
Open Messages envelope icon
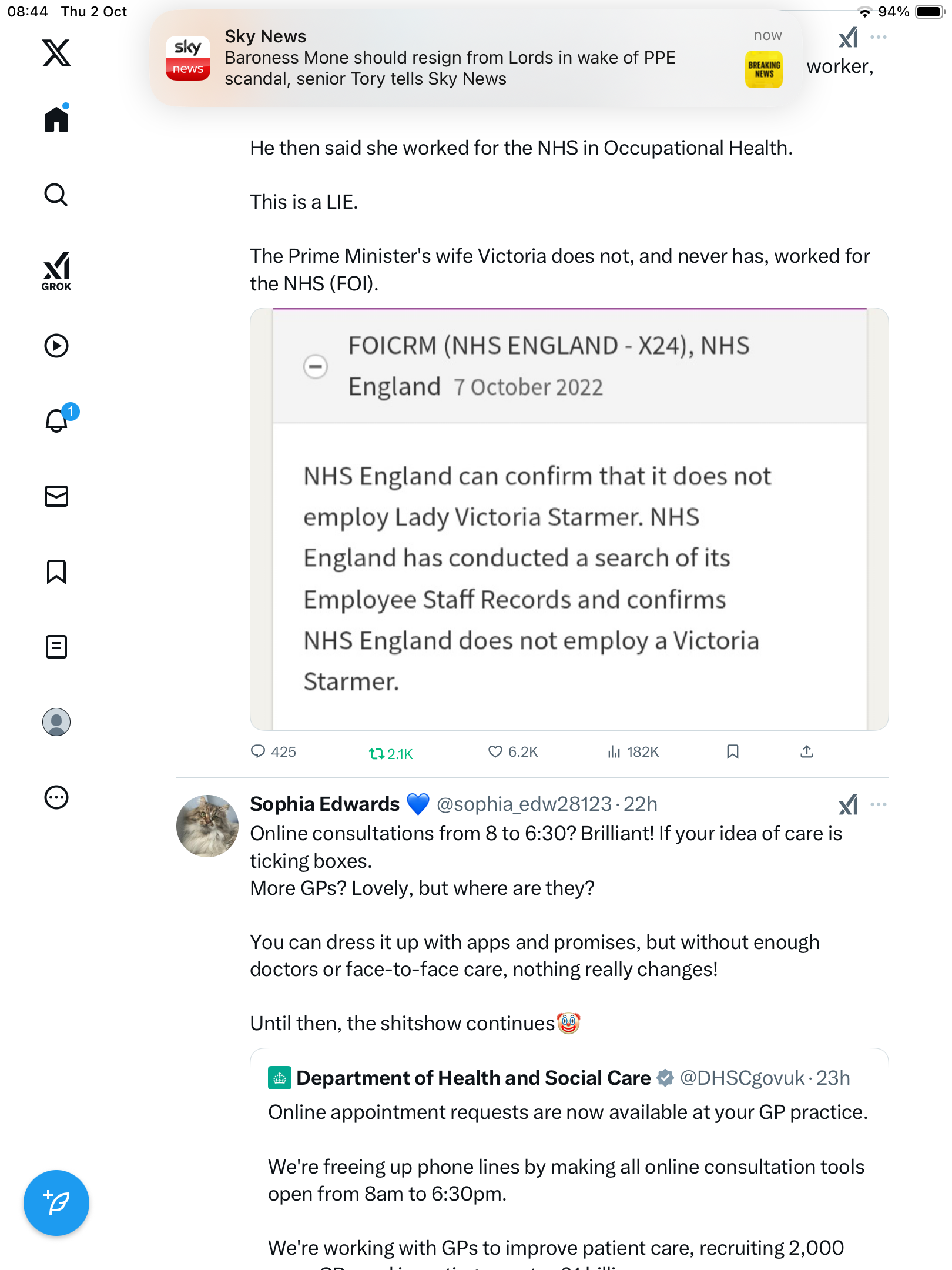click(x=56, y=496)
